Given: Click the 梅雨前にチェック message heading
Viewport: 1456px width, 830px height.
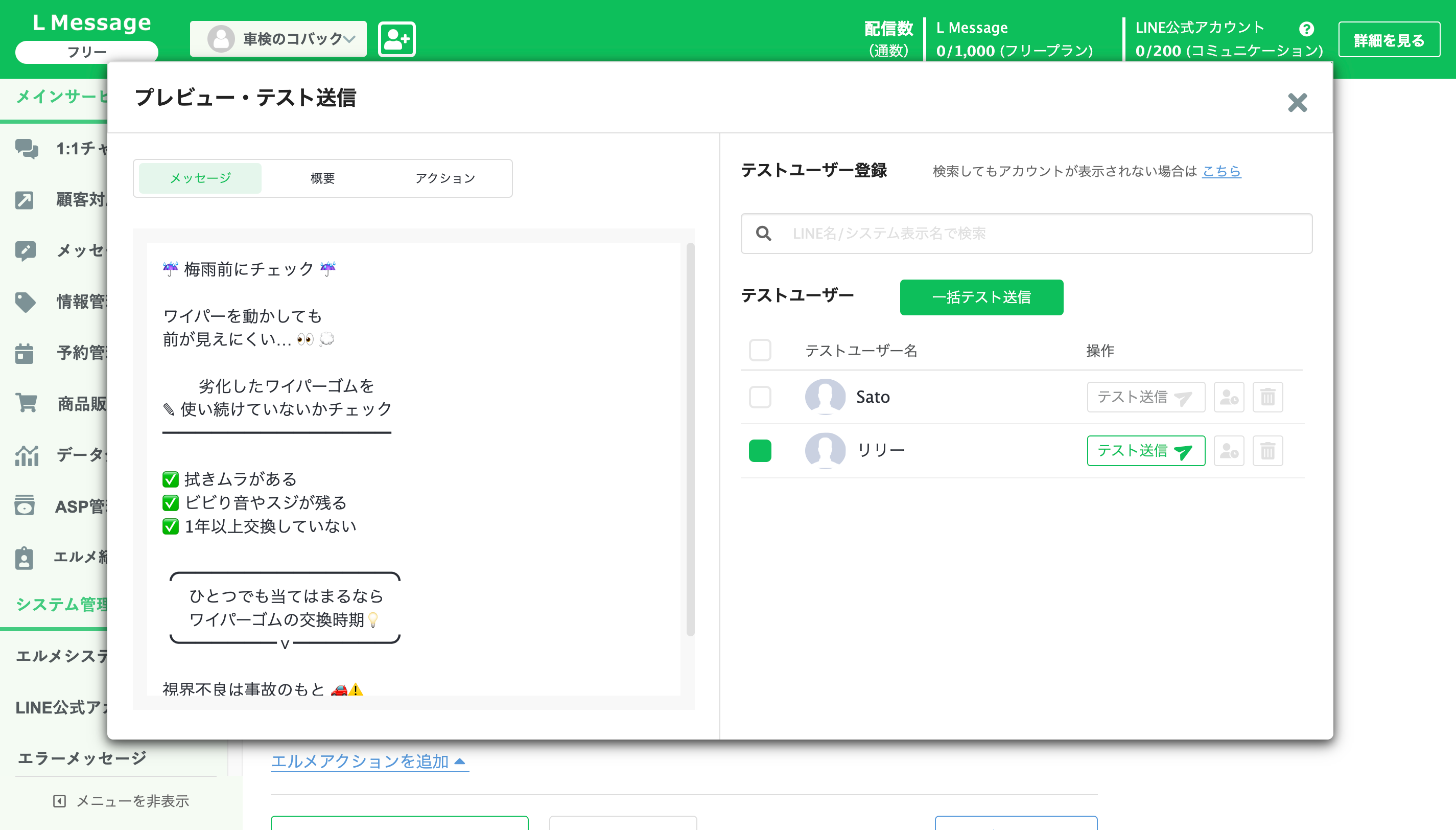Looking at the screenshot, I should [x=249, y=269].
